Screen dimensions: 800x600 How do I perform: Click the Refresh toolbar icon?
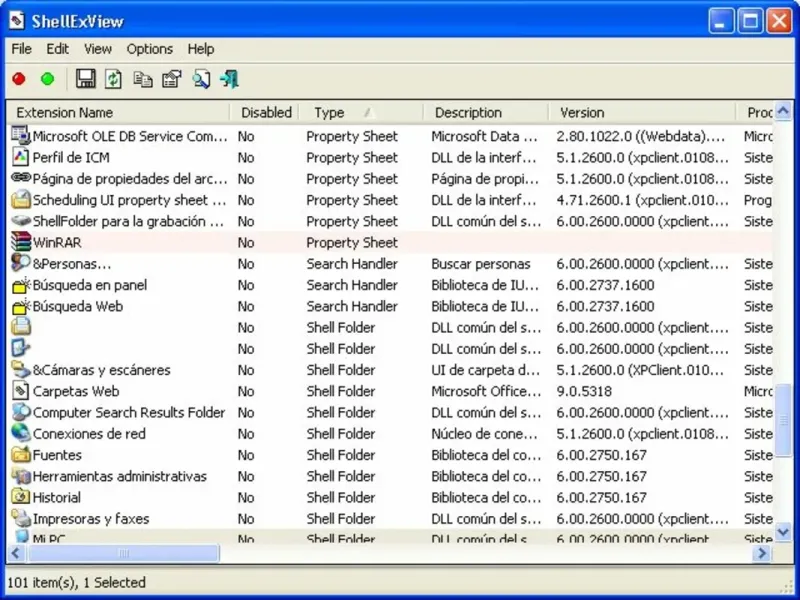click(113, 79)
